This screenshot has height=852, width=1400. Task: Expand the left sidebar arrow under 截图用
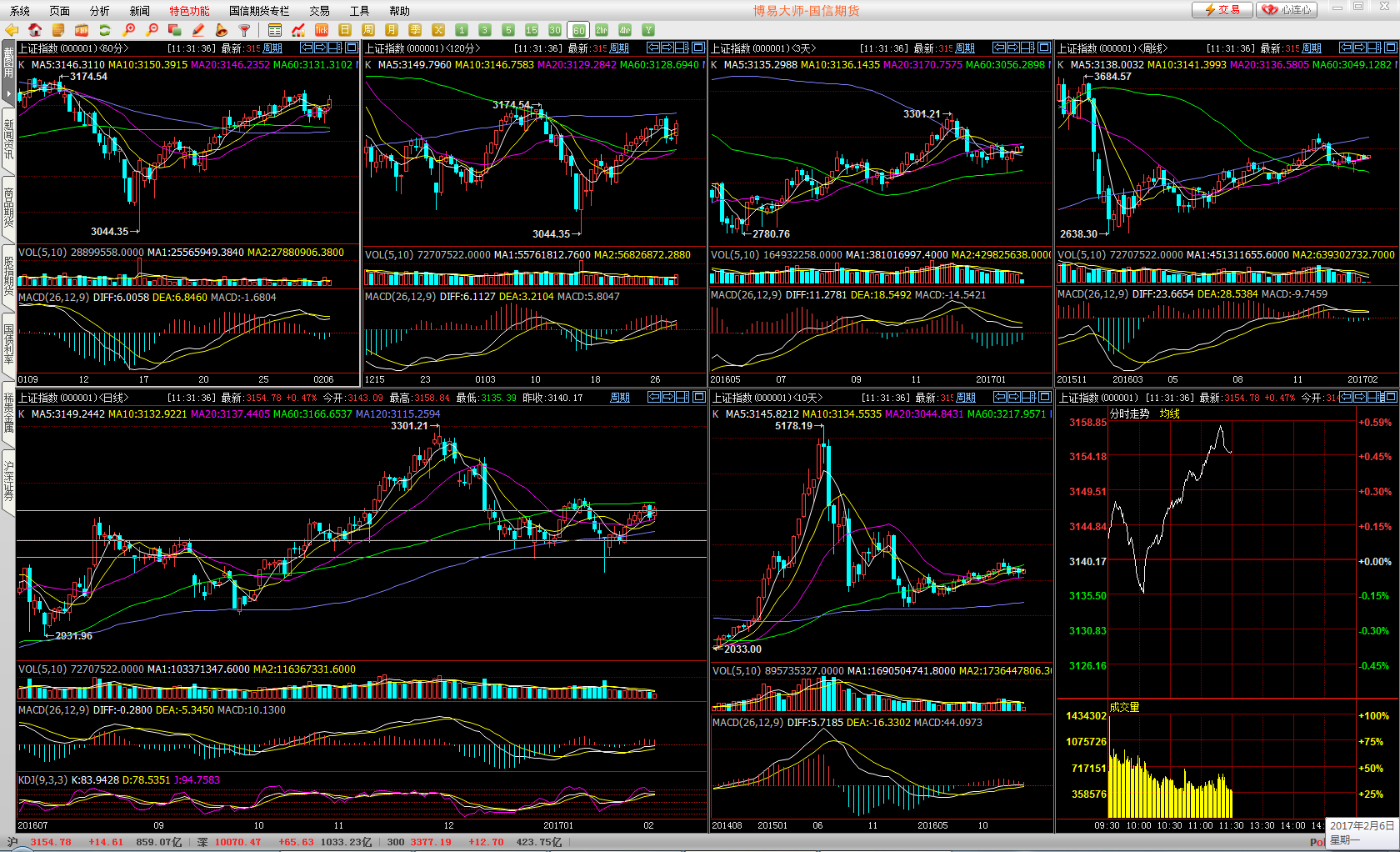(8, 94)
